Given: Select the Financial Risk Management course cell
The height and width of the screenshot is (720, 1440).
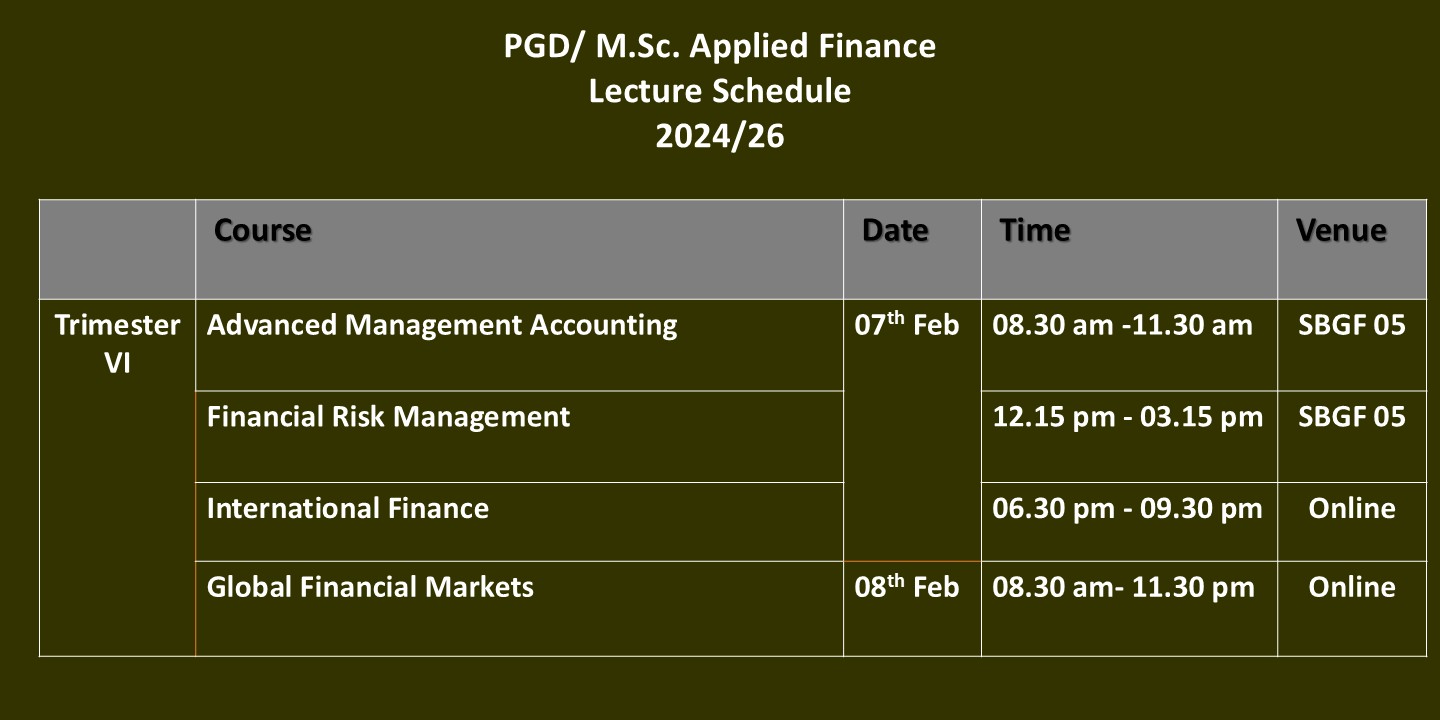Looking at the screenshot, I should coord(388,417).
